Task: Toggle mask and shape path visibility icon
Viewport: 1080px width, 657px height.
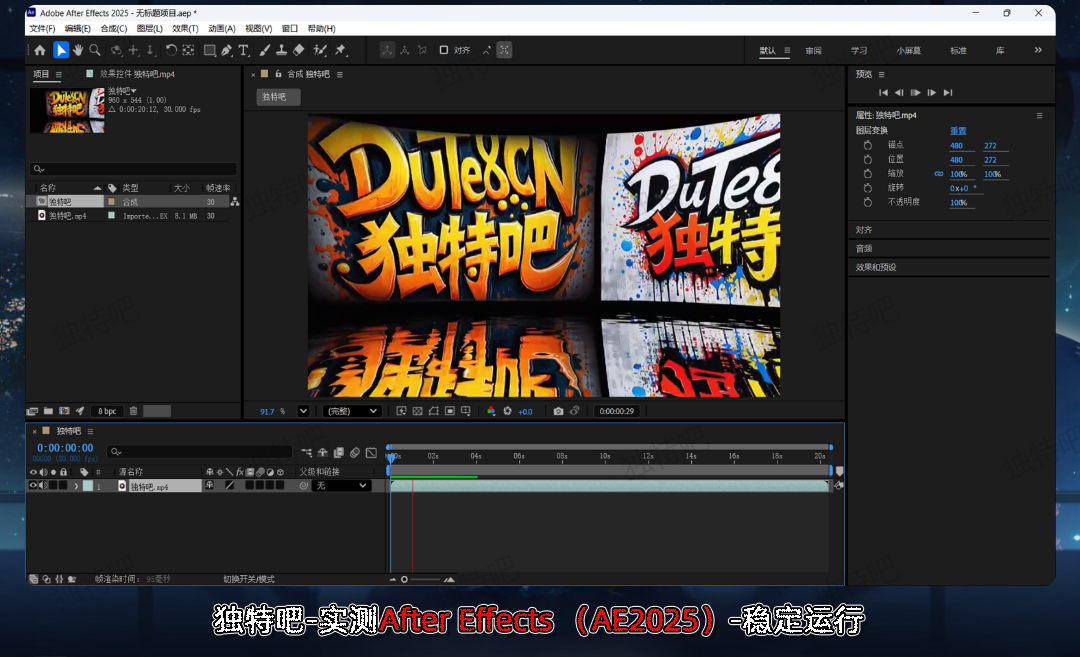Action: coord(433,411)
